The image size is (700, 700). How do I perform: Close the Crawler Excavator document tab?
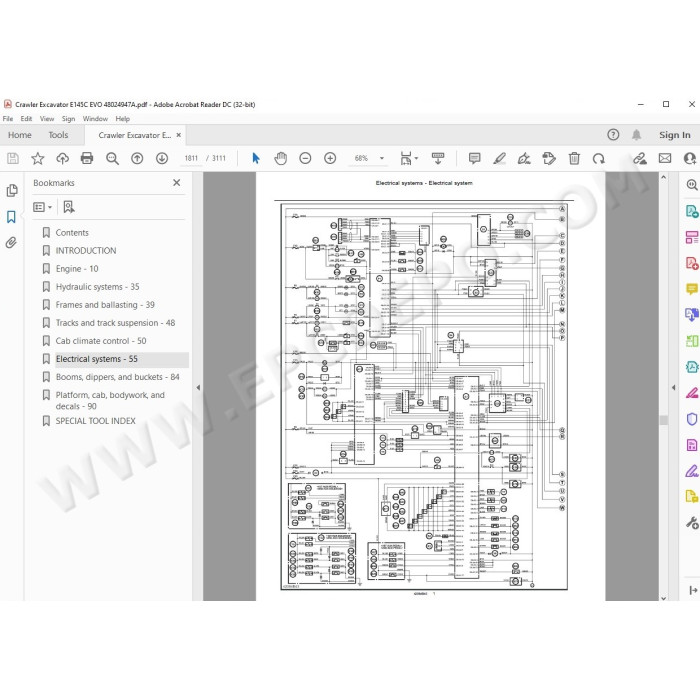coord(179,135)
